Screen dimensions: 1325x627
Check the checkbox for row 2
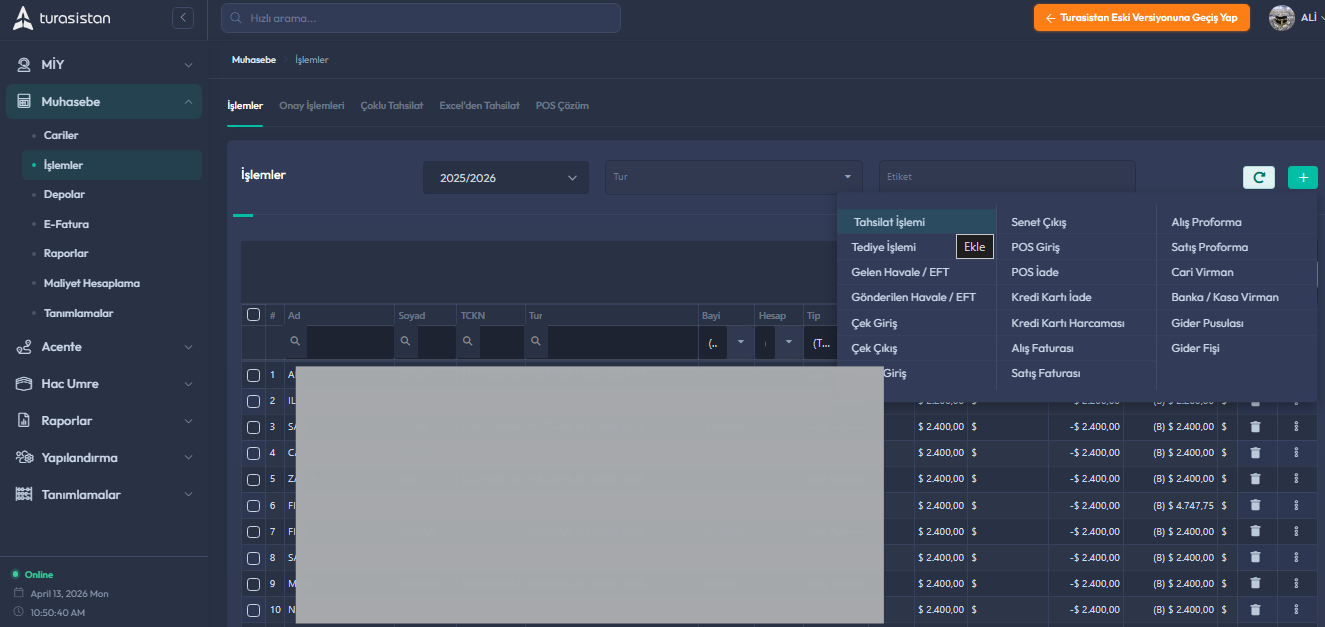pyautogui.click(x=253, y=401)
